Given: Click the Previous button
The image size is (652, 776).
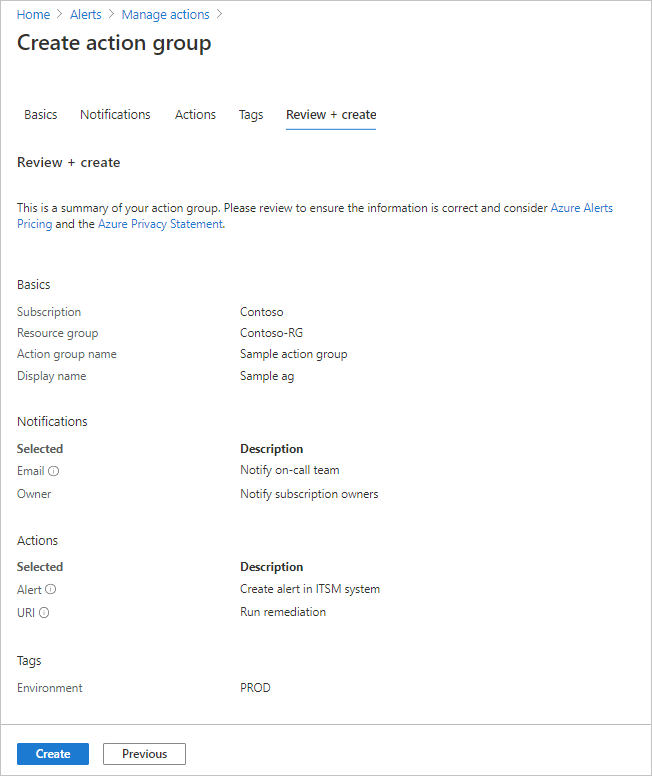Looking at the screenshot, I should pyautogui.click(x=144, y=754).
